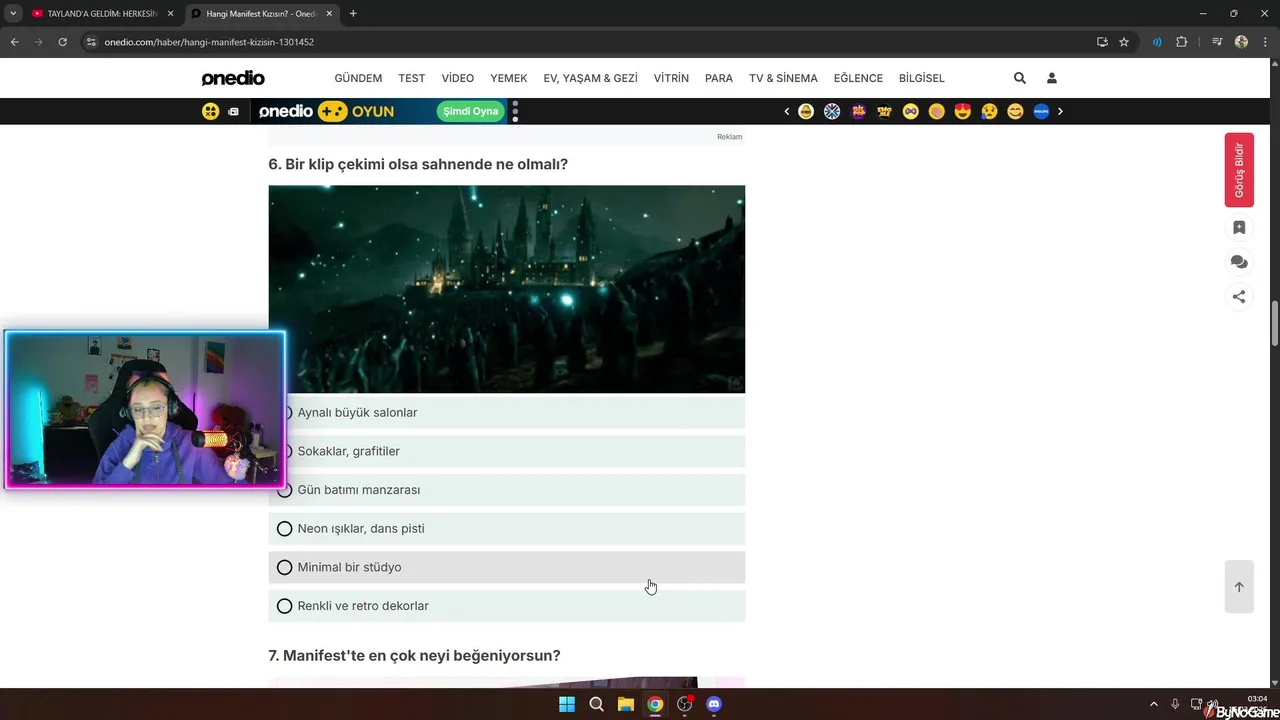Open Discord from the taskbar

[714, 704]
